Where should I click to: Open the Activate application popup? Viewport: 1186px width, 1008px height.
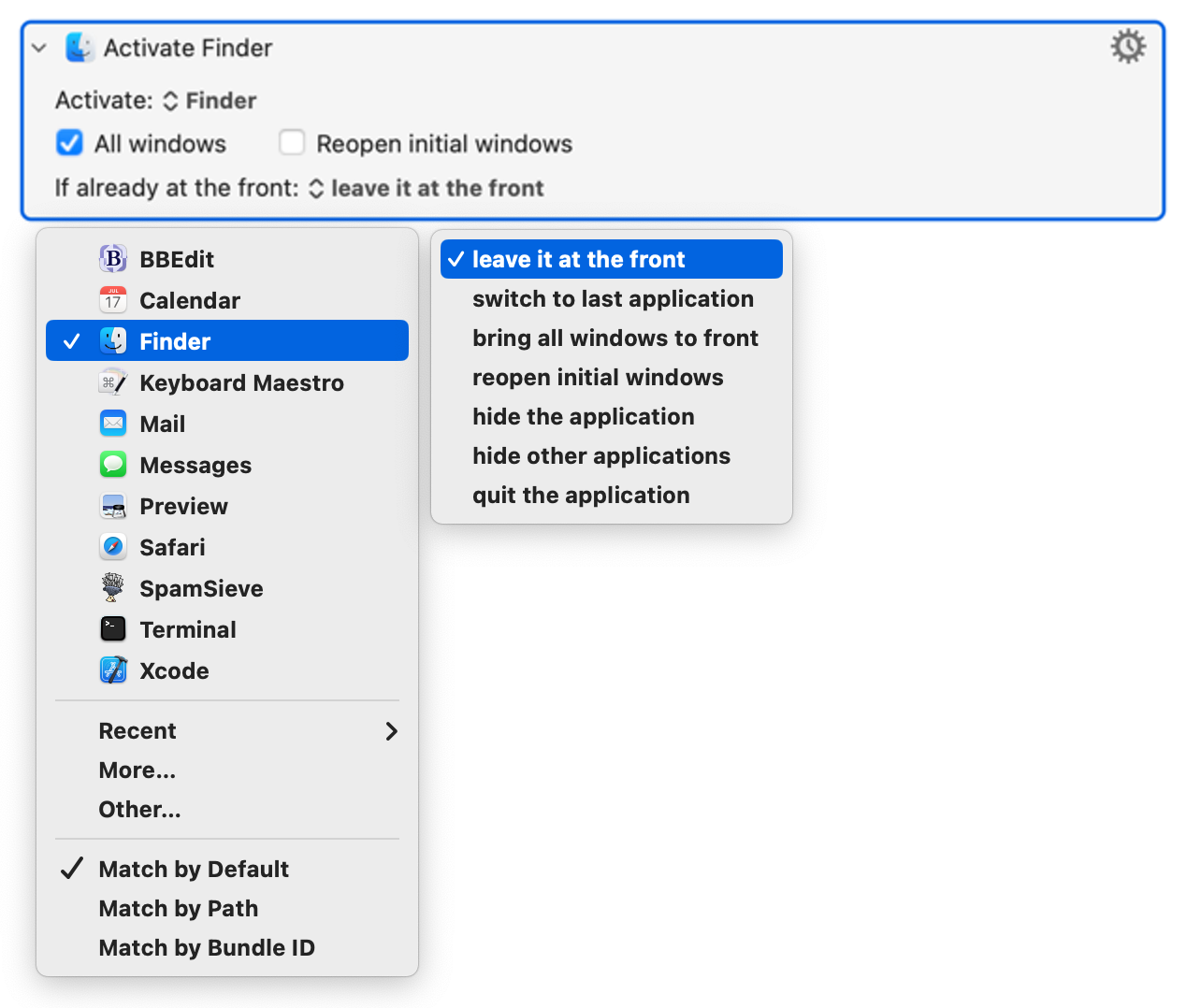click(210, 100)
